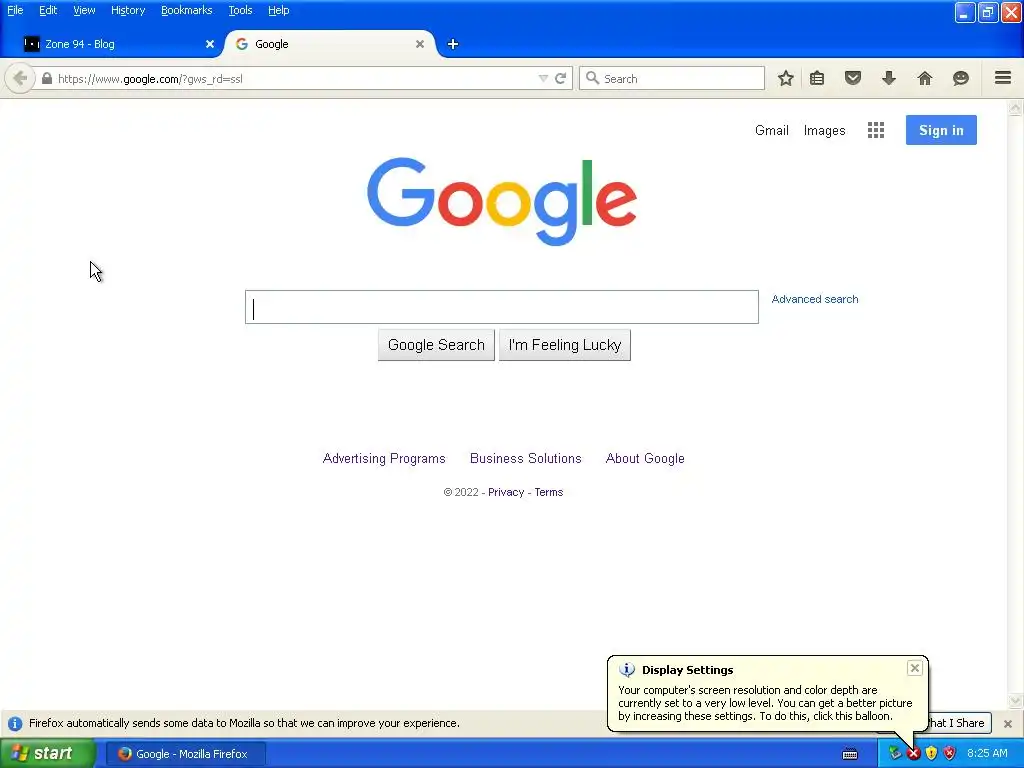Open About Google link

point(645,458)
